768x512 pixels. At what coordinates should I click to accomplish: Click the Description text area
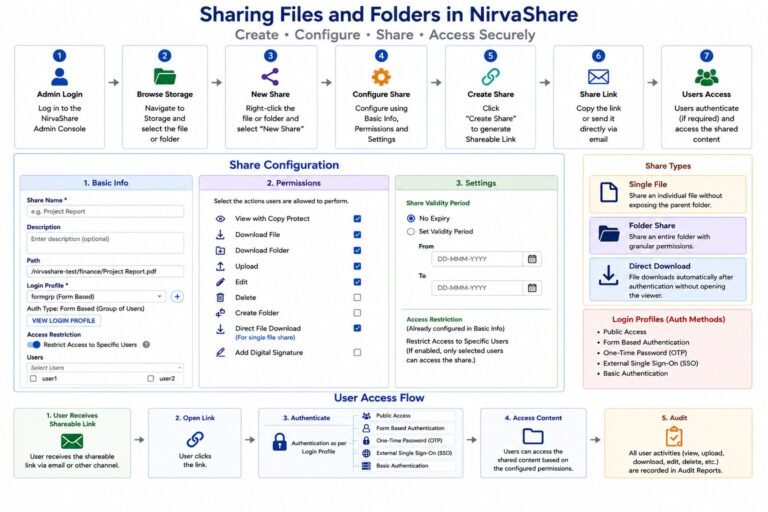click(105, 243)
